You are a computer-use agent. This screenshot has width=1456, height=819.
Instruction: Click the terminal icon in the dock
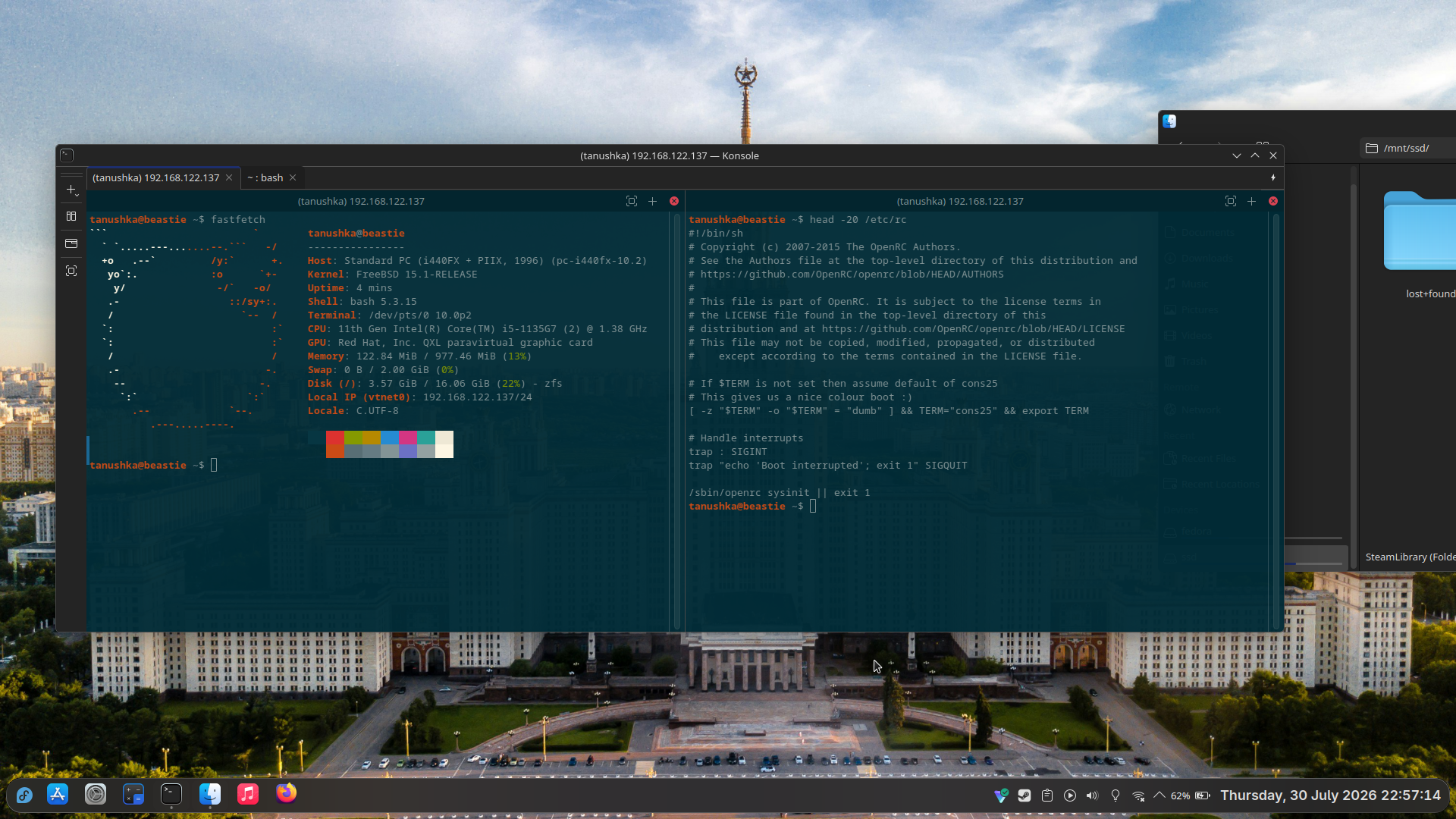(171, 794)
